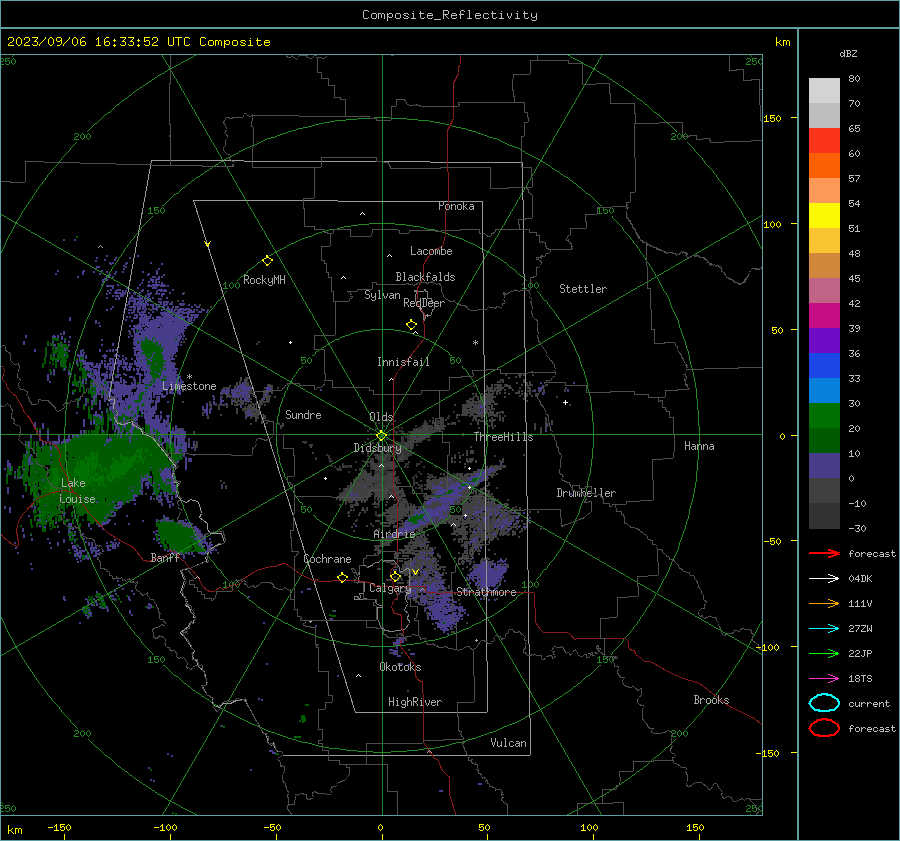
Task: Select the purple 39–36 dBZ swatch
Action: point(824,340)
